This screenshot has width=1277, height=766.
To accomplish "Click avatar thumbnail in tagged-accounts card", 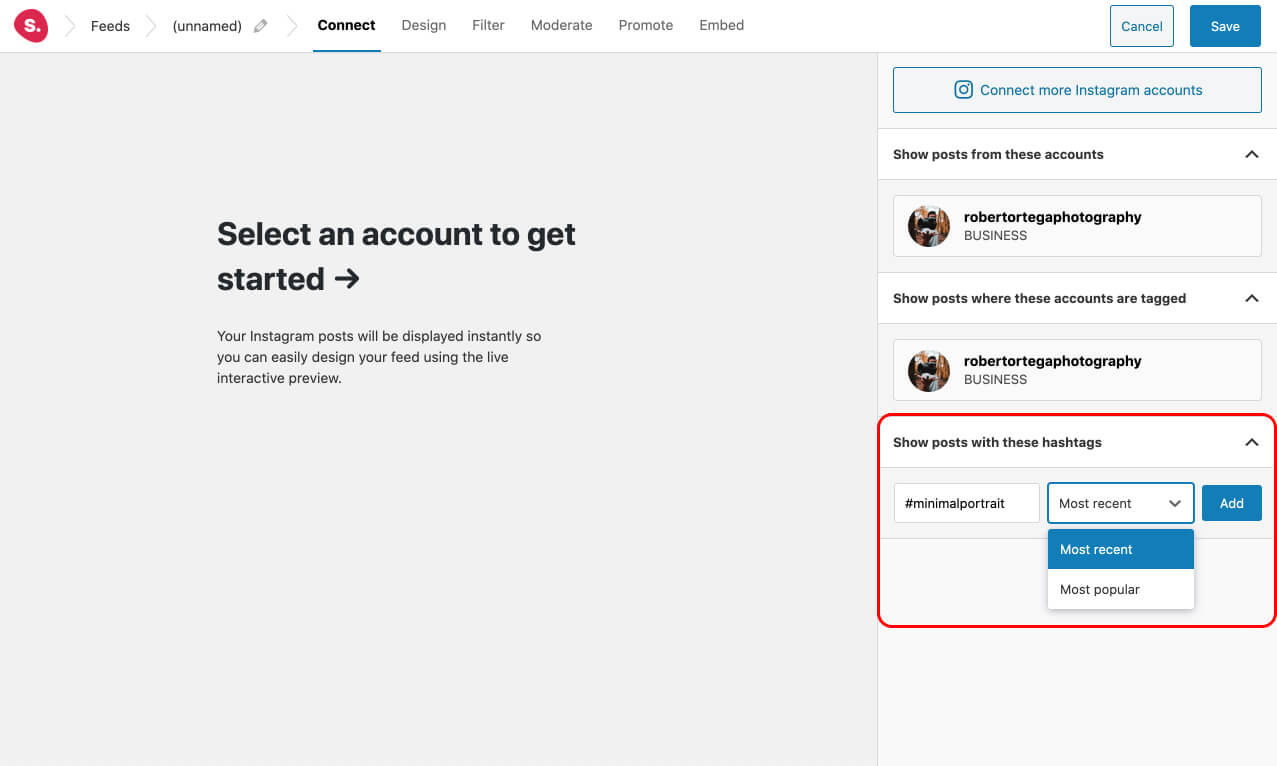I will (x=929, y=370).
